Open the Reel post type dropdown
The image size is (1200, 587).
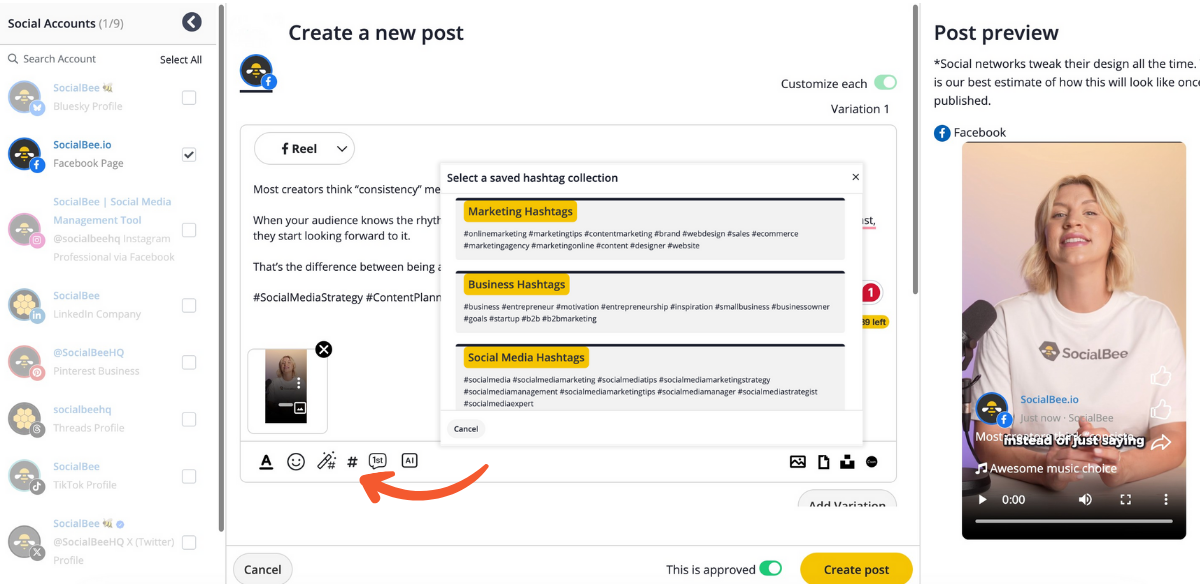point(304,148)
